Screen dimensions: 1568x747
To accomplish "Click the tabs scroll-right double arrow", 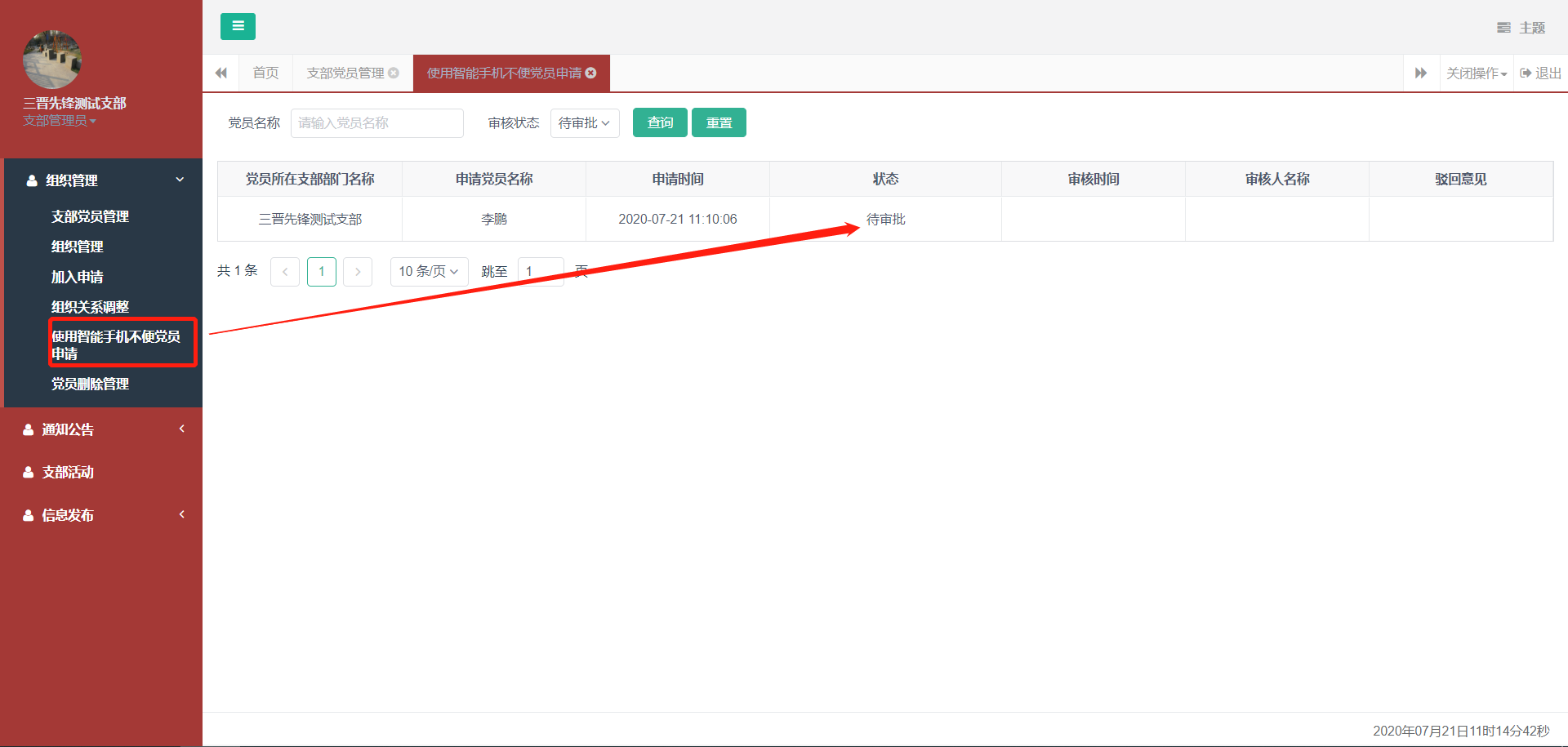I will pyautogui.click(x=1420, y=73).
